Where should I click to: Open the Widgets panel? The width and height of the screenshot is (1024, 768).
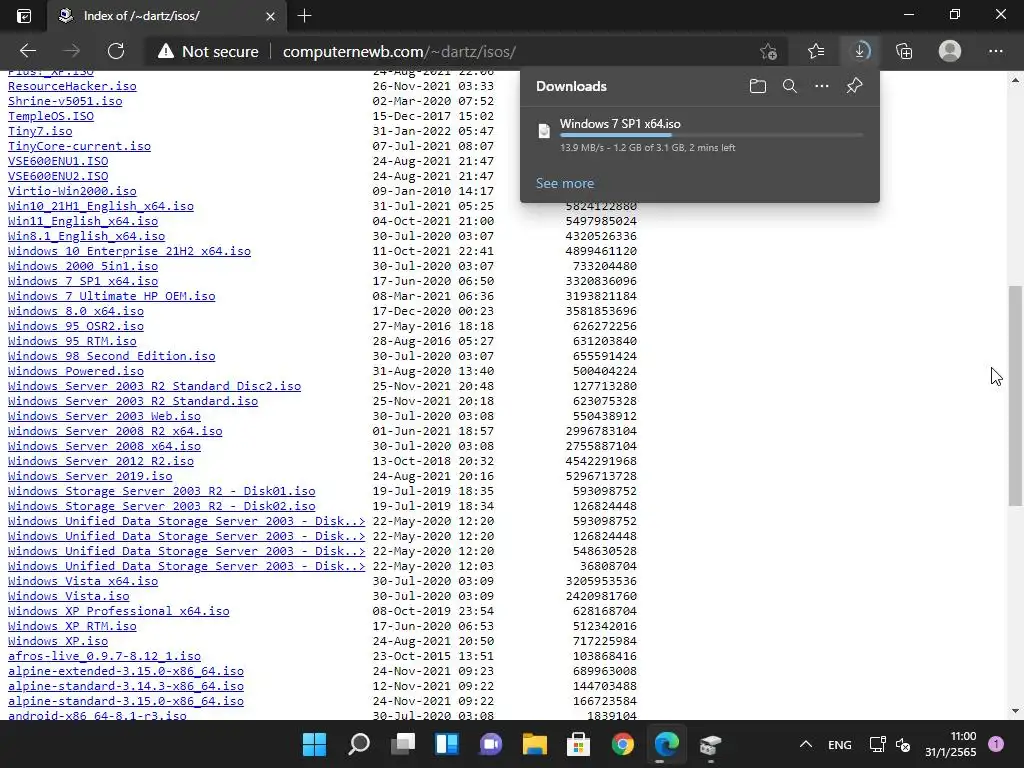click(x=447, y=744)
